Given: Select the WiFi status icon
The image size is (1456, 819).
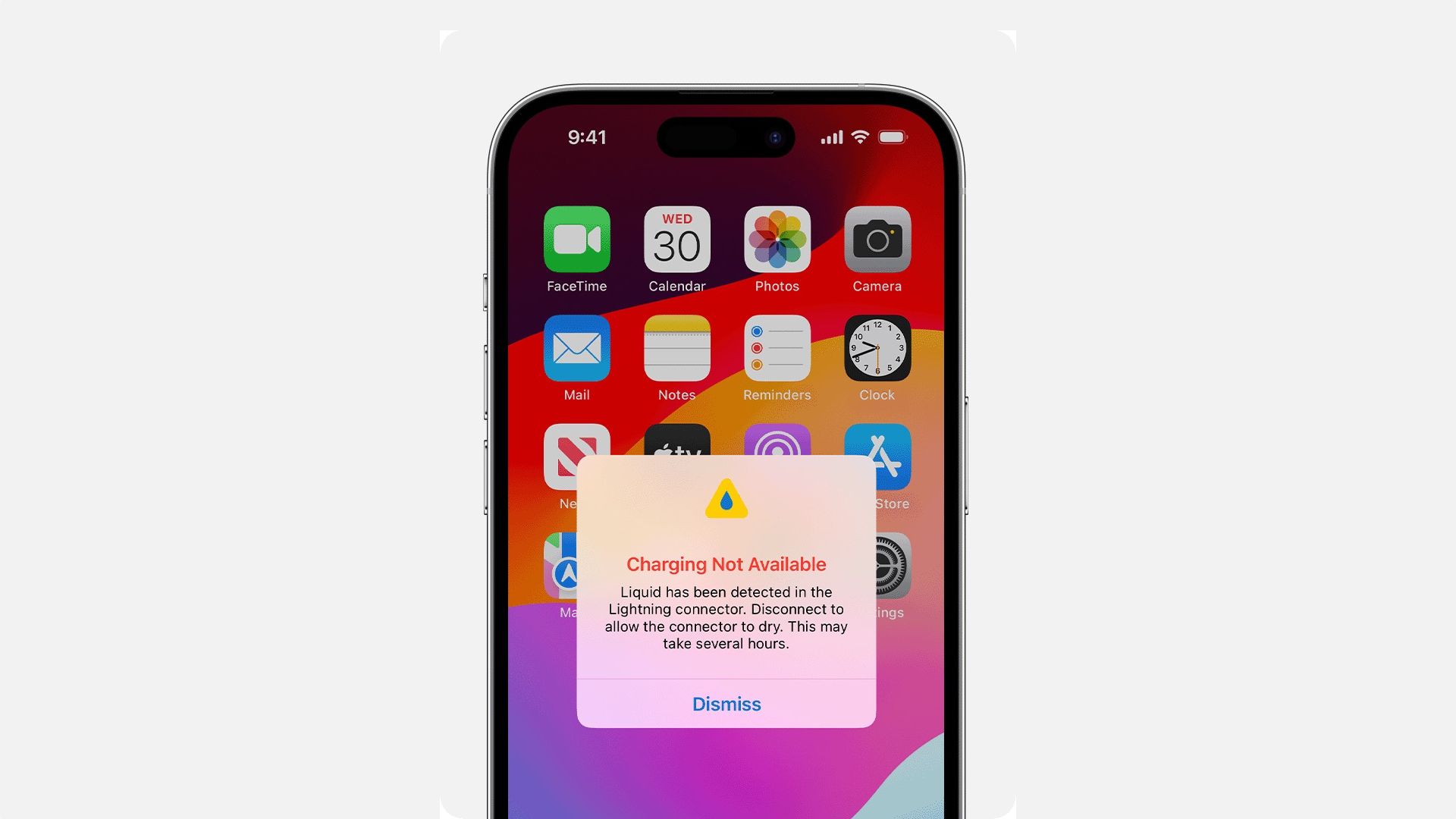Looking at the screenshot, I should point(860,137).
